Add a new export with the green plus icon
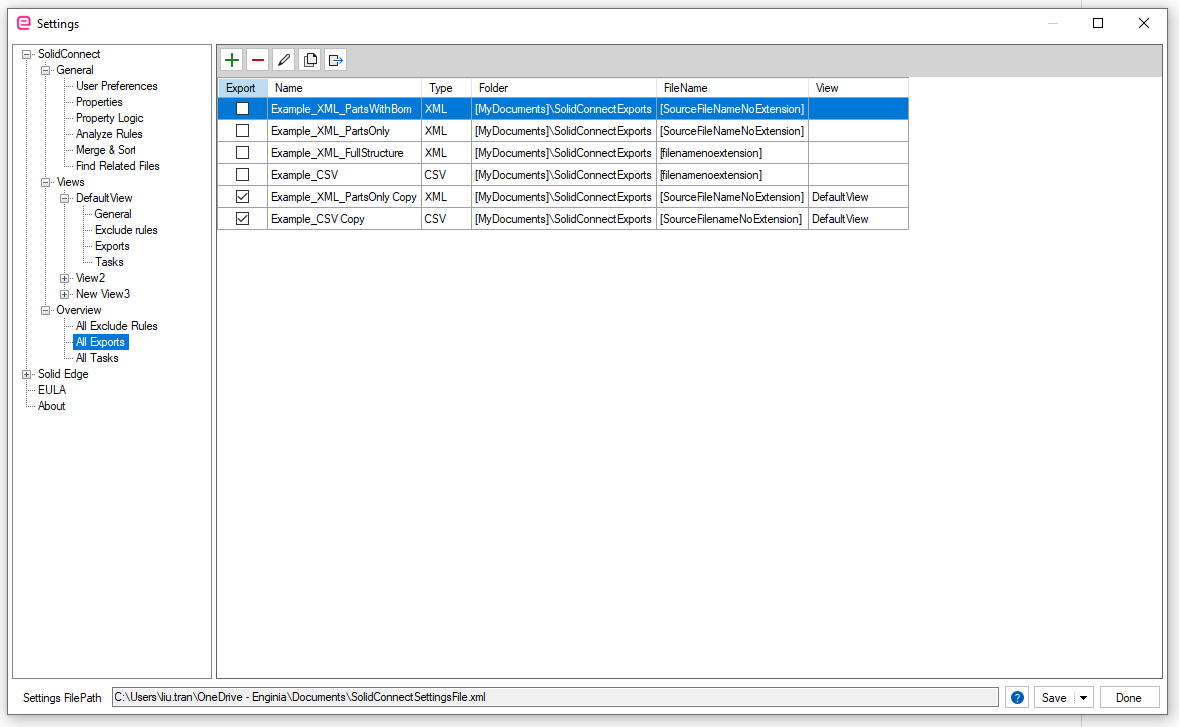The width and height of the screenshot is (1179, 727). click(232, 60)
